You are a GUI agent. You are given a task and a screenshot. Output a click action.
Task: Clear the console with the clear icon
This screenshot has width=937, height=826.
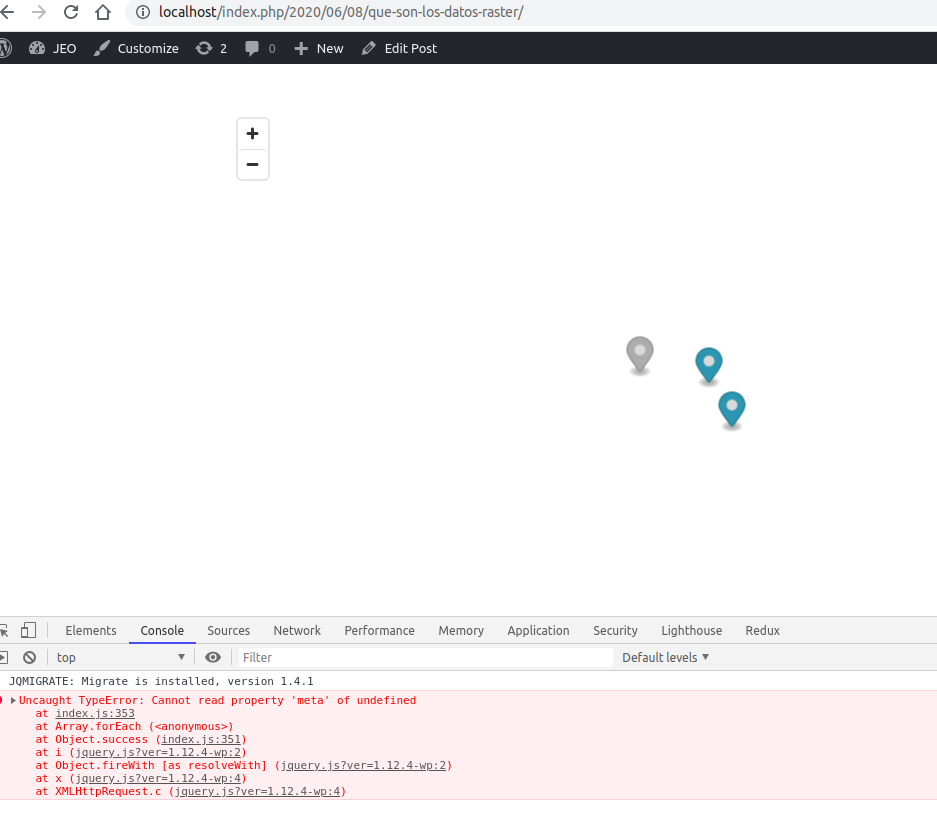click(x=29, y=657)
